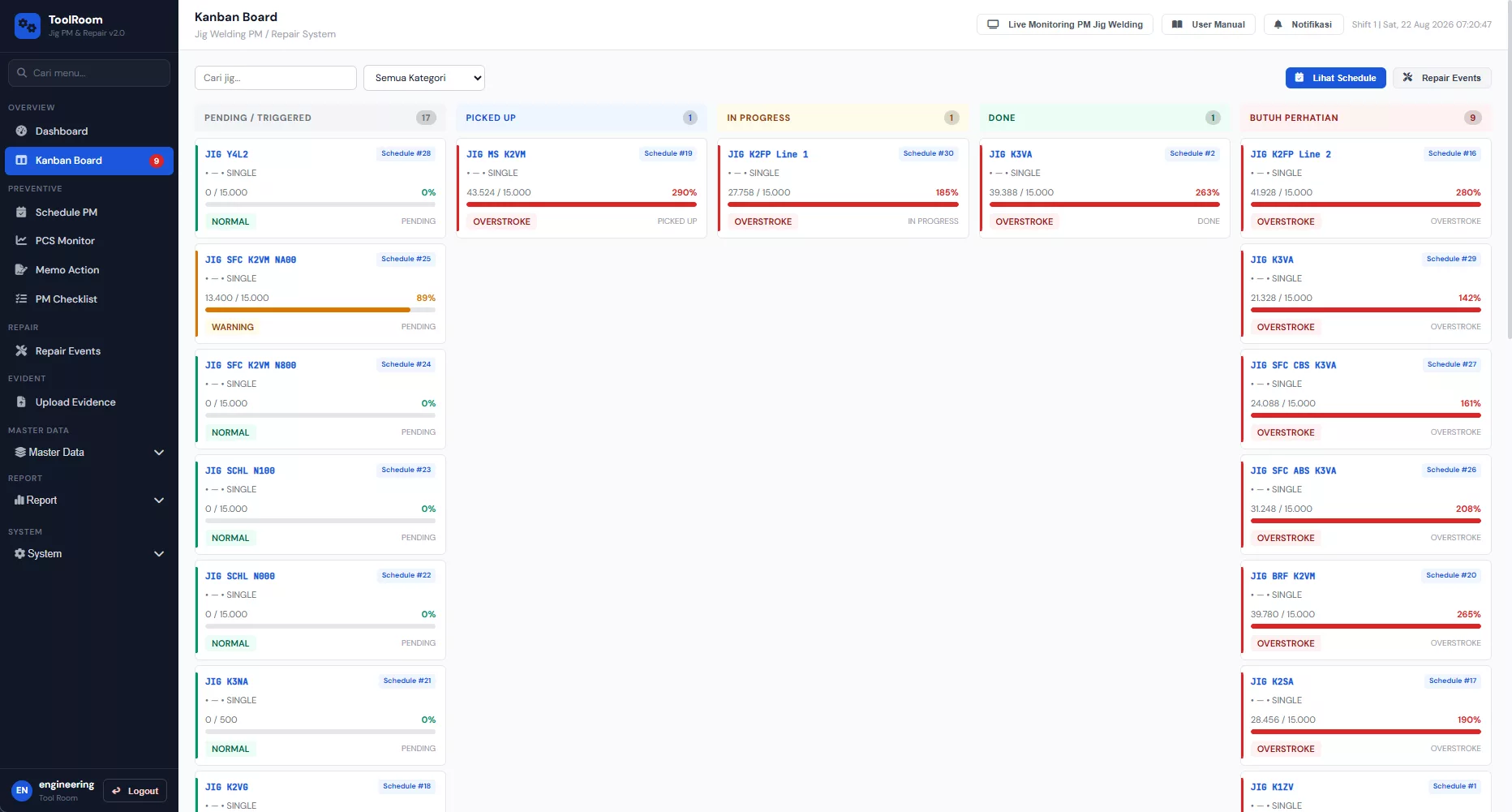Navigate to Memo Action
The height and width of the screenshot is (812, 1512).
[x=89, y=270]
